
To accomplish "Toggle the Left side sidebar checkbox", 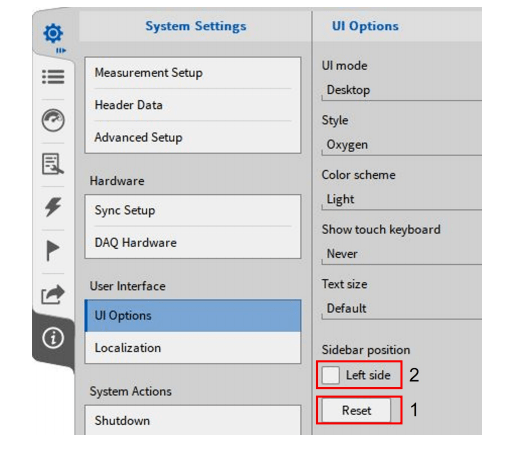I will click(331, 375).
